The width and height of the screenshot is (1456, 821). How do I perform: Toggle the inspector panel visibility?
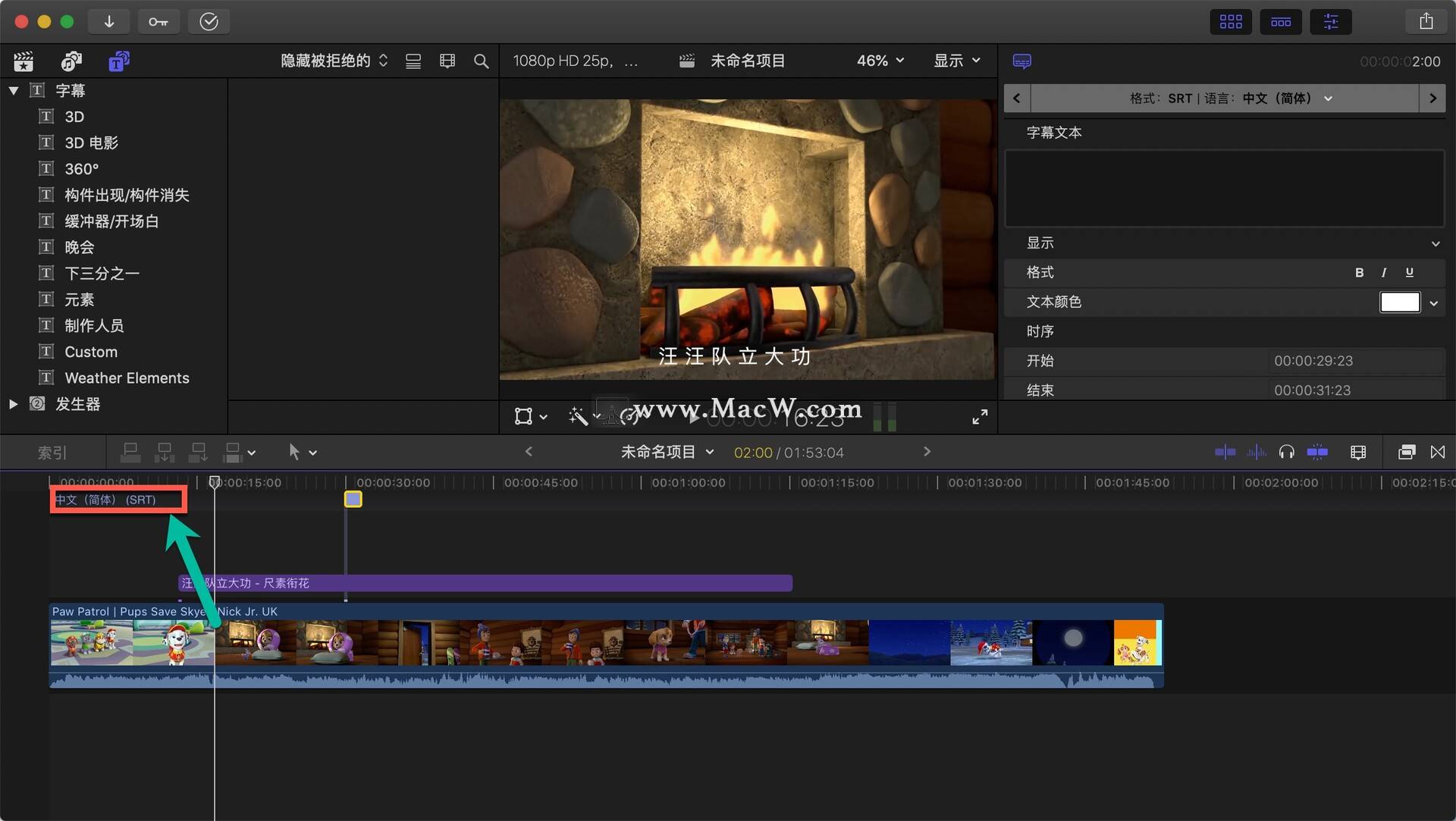point(1330,22)
